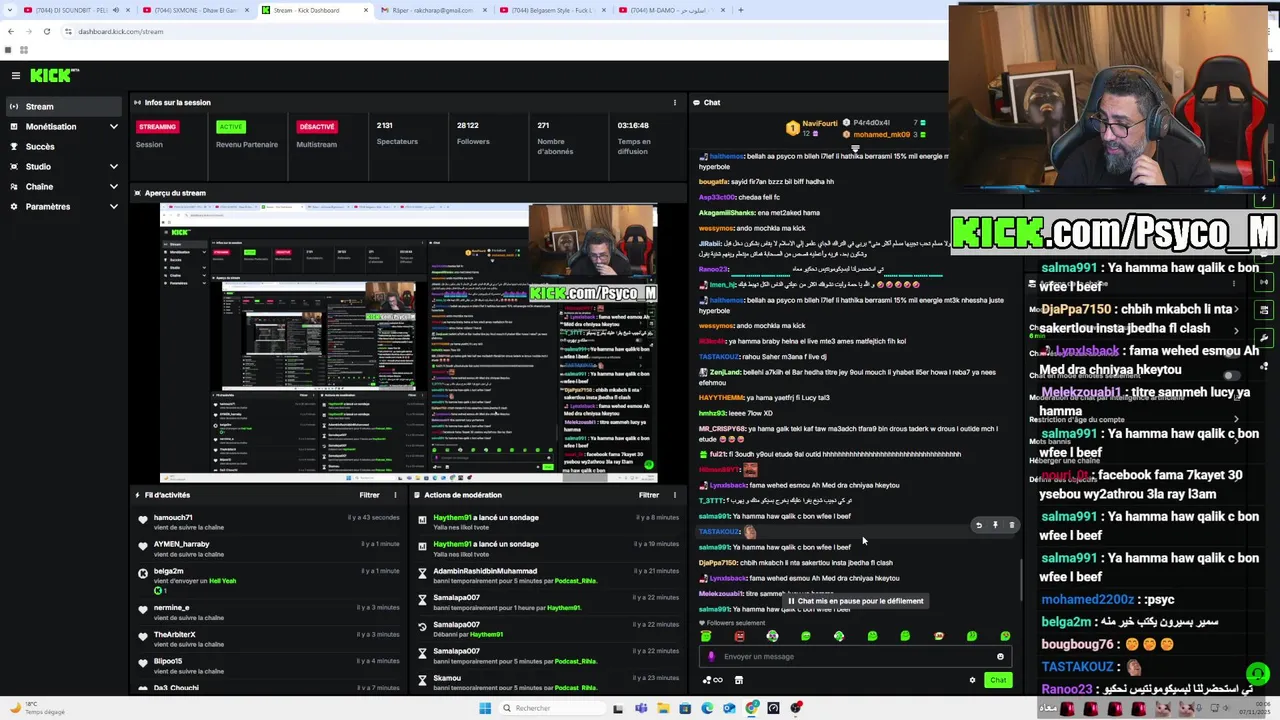1280x720 pixels.
Task: Click the purple microphone icon in chat input
Action: coord(712,657)
